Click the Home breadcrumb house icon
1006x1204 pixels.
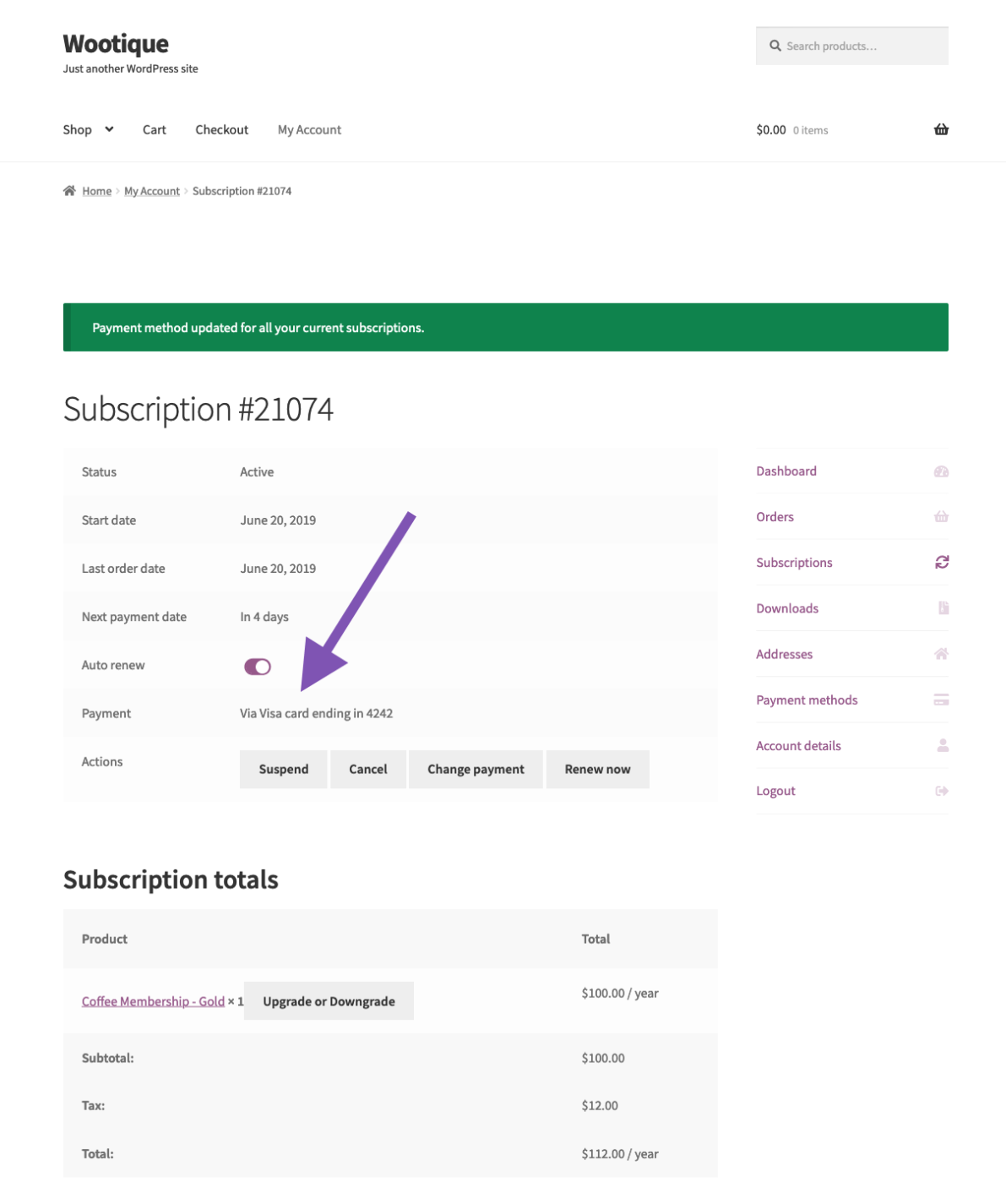click(69, 190)
